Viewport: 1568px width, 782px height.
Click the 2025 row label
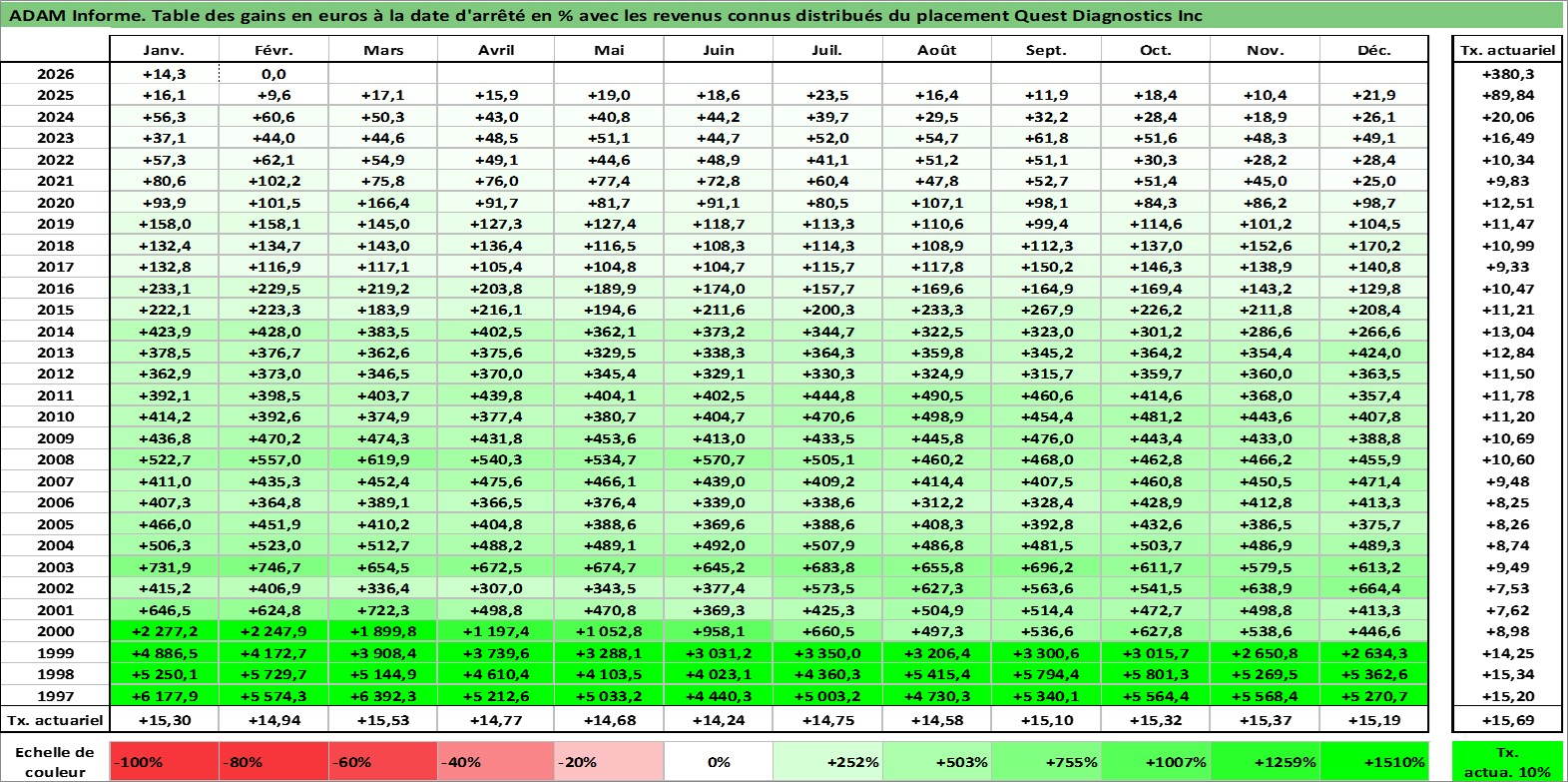coord(55,95)
